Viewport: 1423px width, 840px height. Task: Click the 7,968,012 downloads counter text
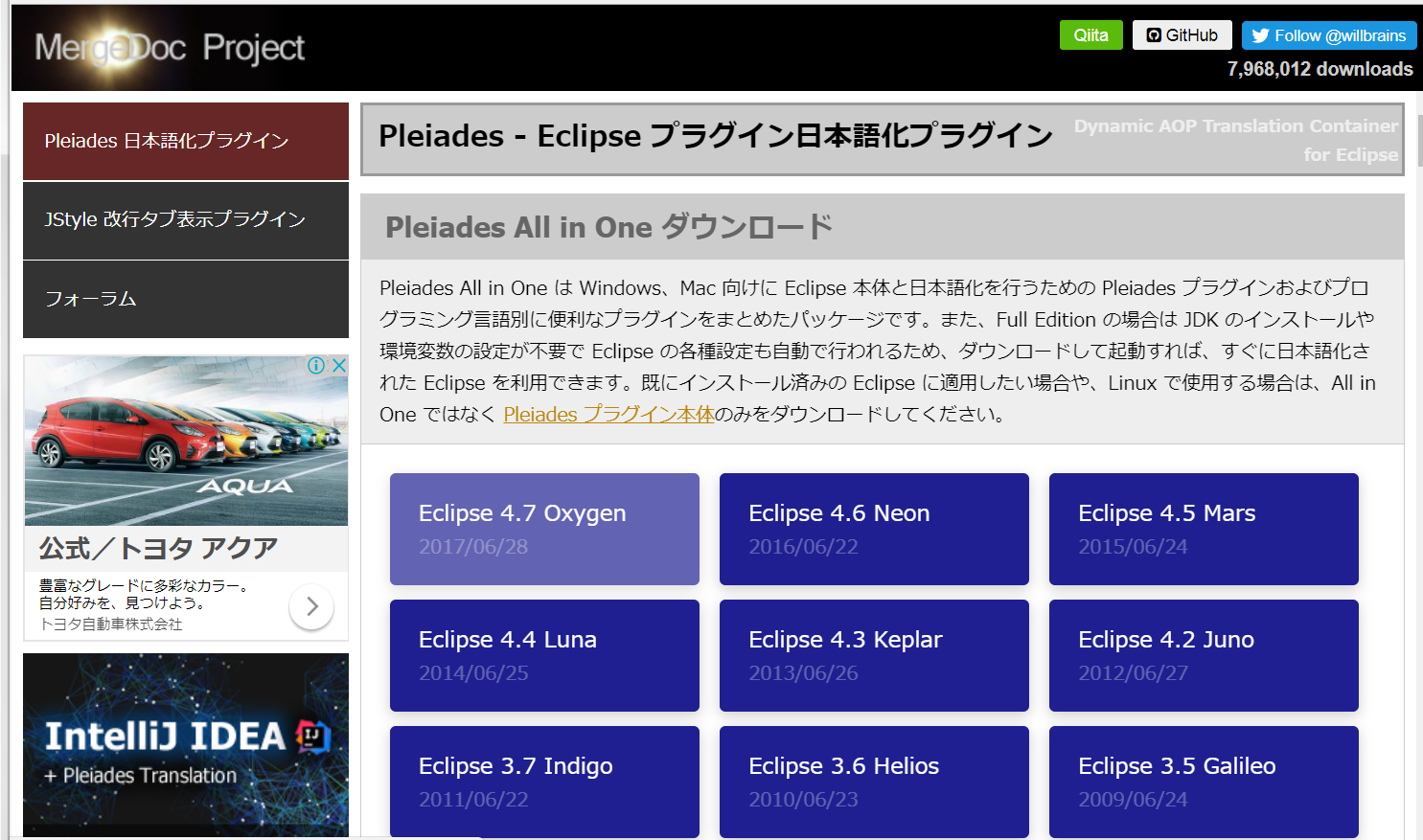[x=1320, y=69]
